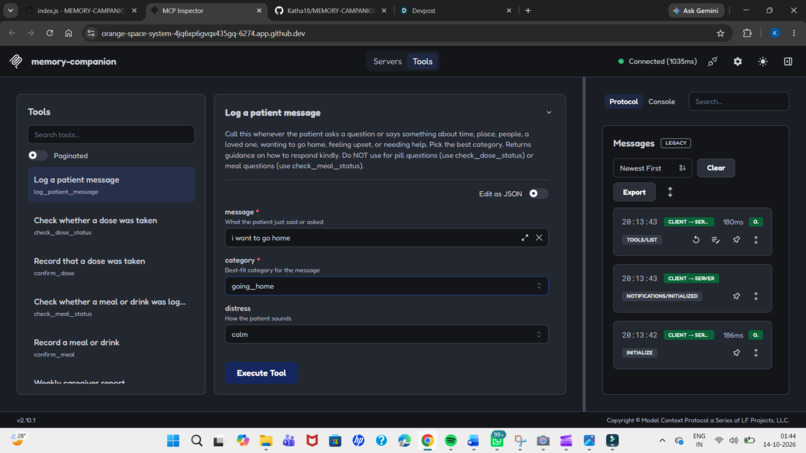Image resolution: width=806 pixels, height=453 pixels.
Task: Click the Ask Gemini button
Action: 696,10
